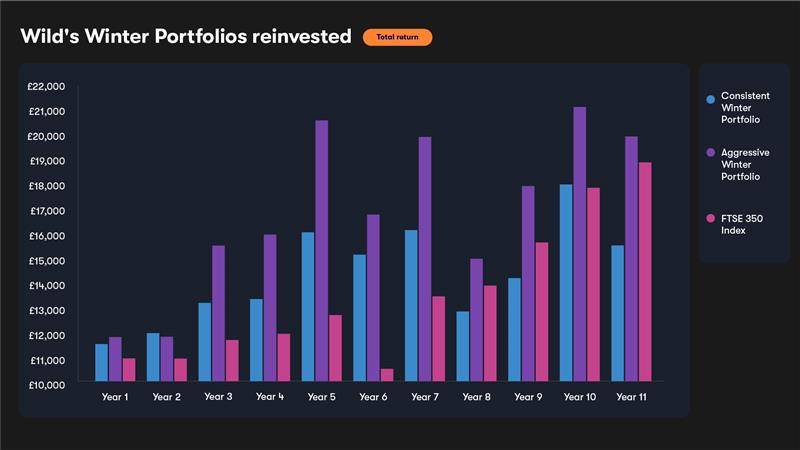The height and width of the screenshot is (450, 800).
Task: Select the purple Aggressive bar for Year 3
Action: point(218,313)
